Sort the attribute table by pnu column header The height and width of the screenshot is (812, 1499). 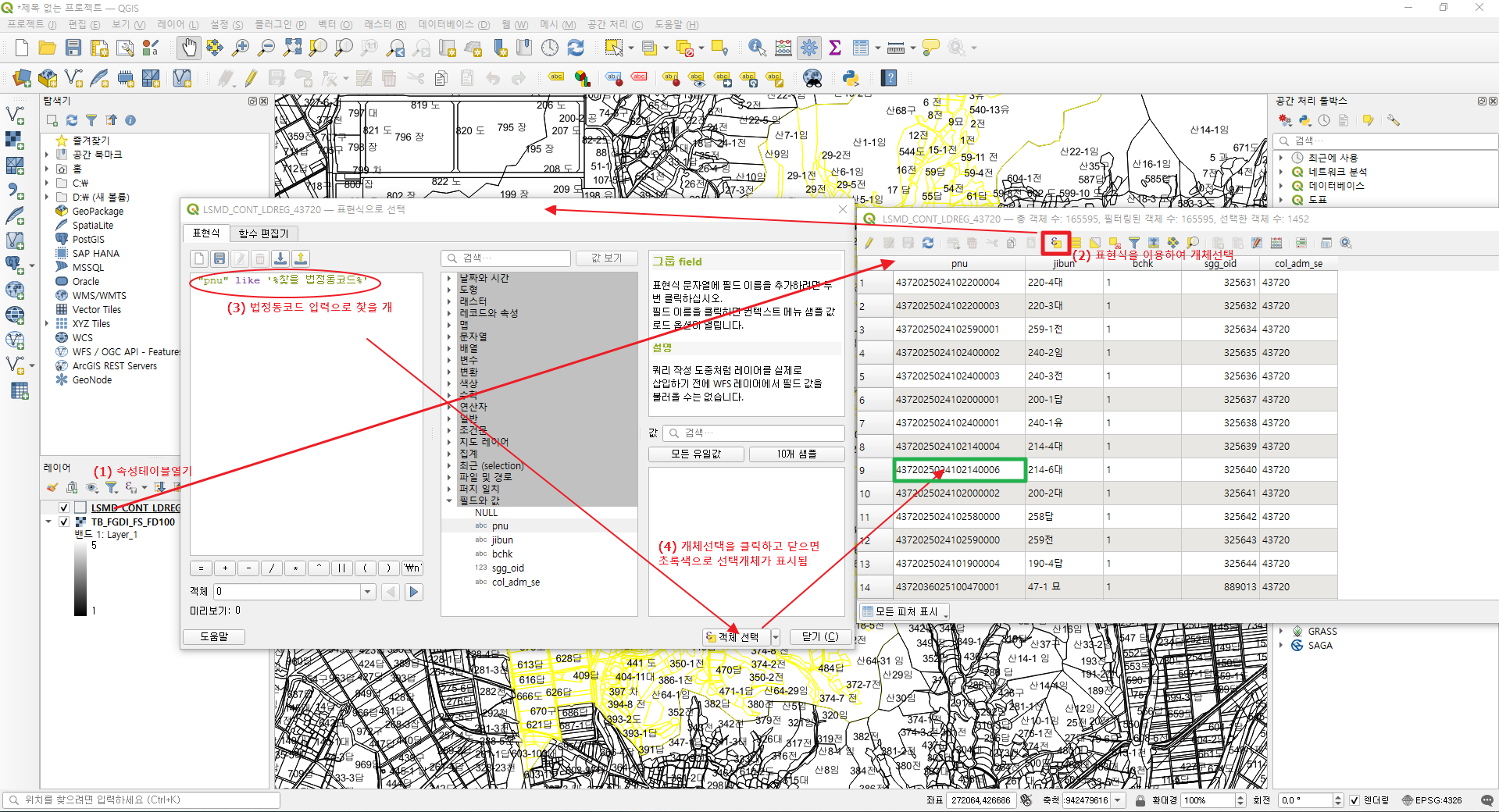click(x=959, y=264)
